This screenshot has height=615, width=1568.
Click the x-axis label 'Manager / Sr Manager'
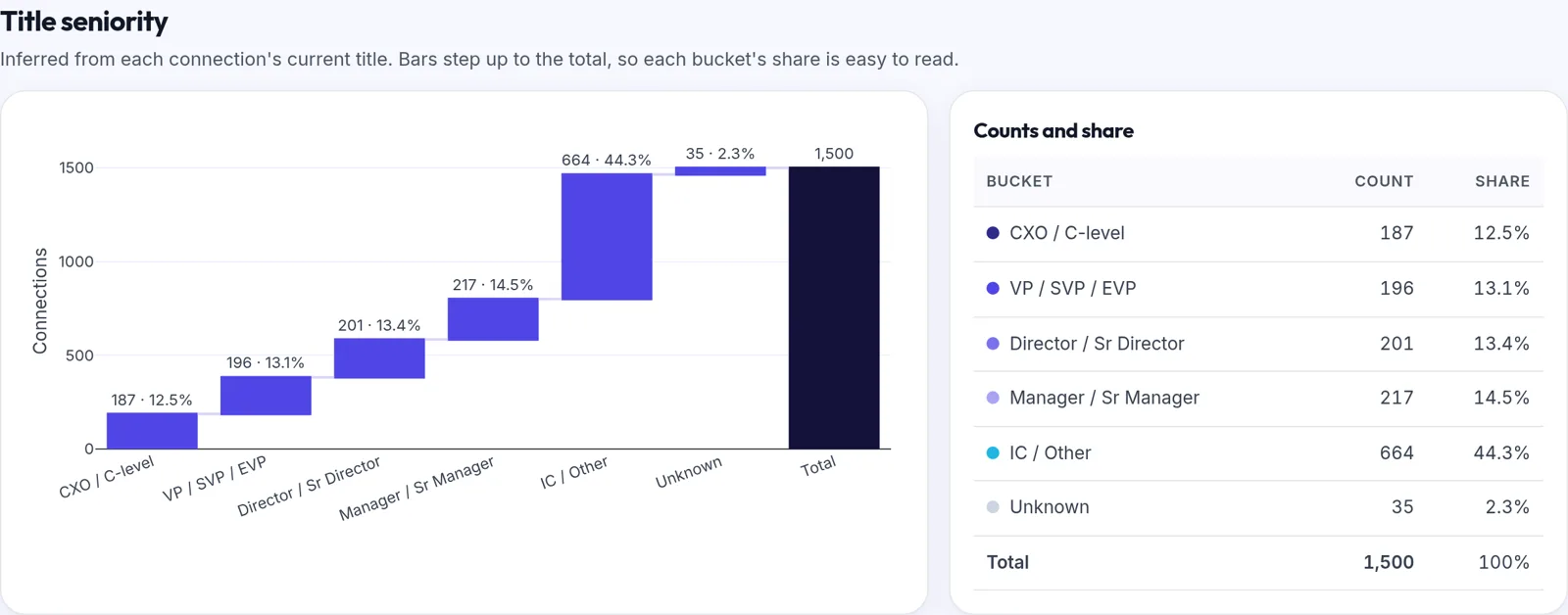click(416, 488)
